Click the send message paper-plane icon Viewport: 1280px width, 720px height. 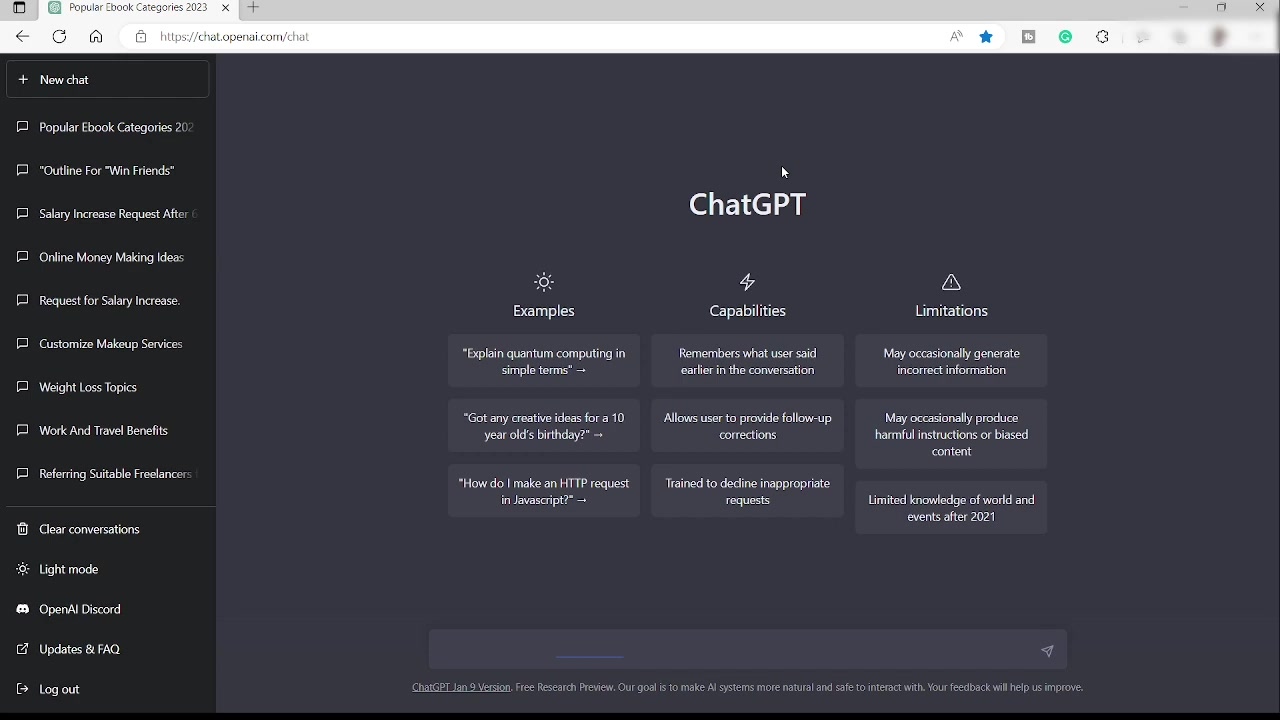[x=1047, y=651]
